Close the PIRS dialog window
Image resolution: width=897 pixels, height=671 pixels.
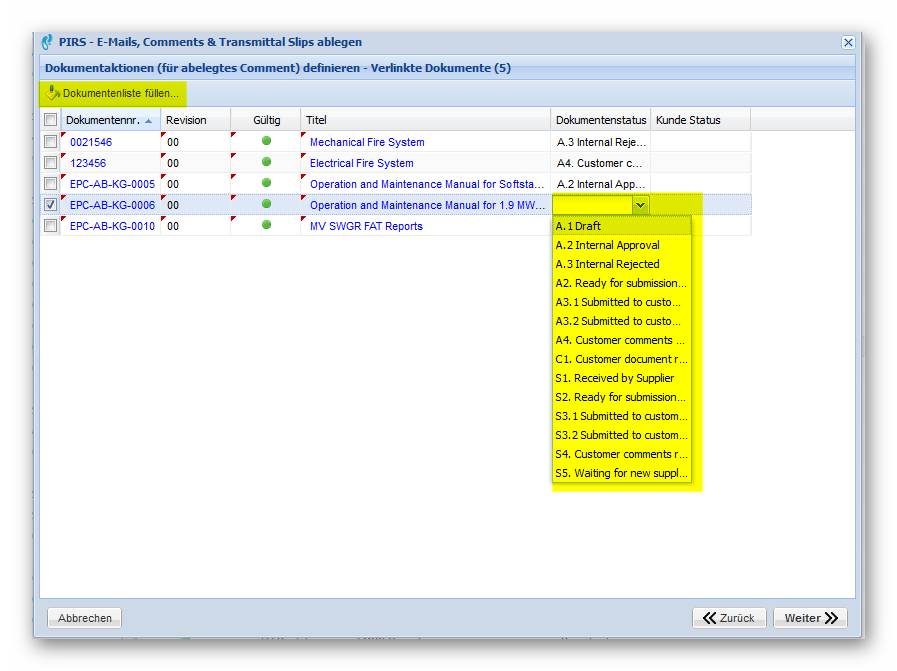coord(848,42)
